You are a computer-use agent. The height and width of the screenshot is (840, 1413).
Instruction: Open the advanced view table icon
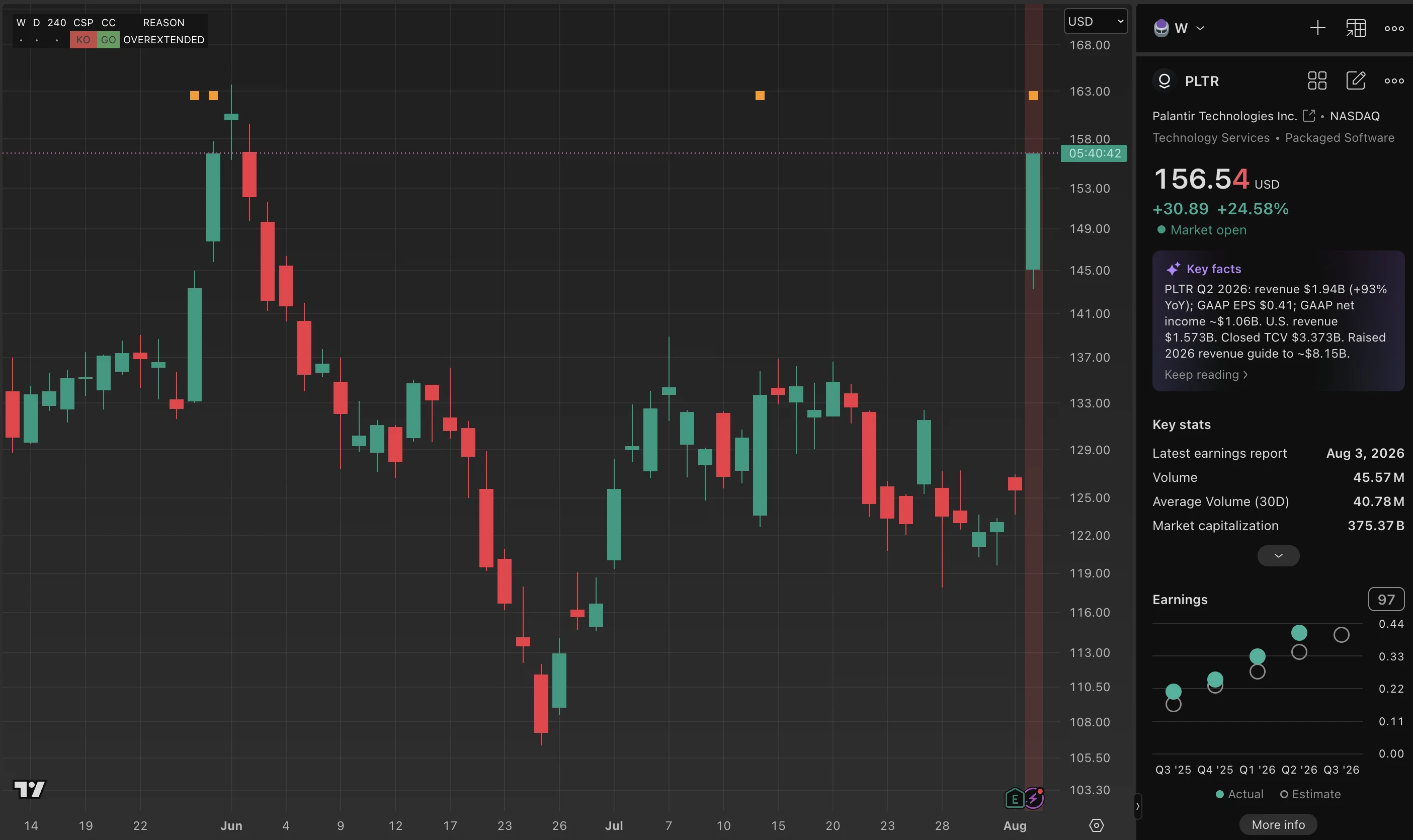pos(1356,28)
